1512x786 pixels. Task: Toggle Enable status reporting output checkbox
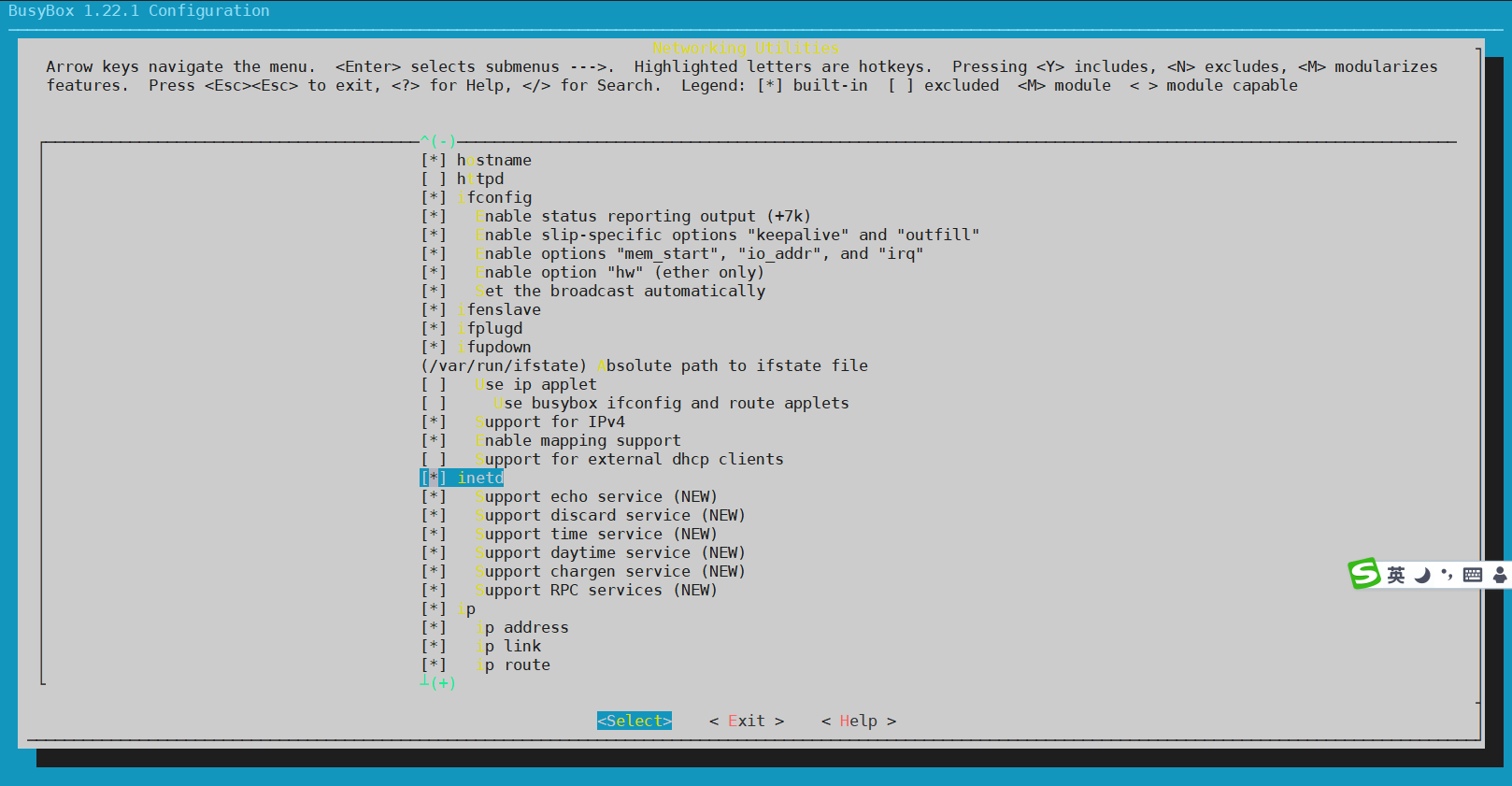434,217
